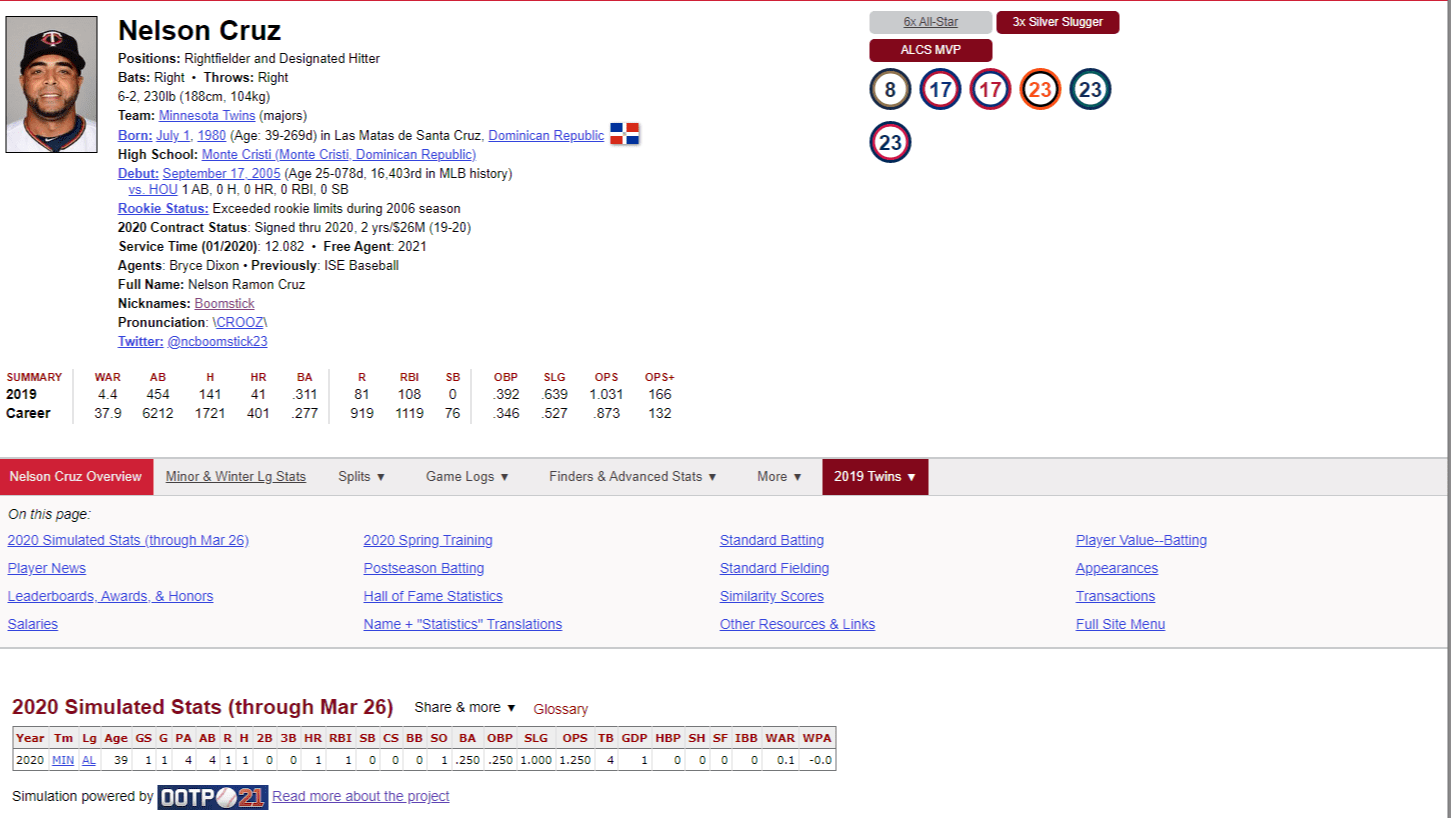Expand the Game Logs menu
1451x818 pixels.
tap(467, 477)
